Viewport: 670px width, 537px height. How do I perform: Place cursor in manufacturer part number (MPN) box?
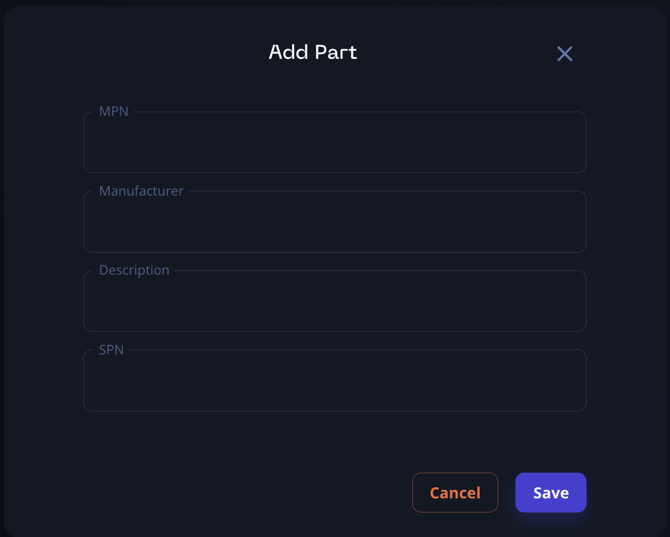point(334,143)
